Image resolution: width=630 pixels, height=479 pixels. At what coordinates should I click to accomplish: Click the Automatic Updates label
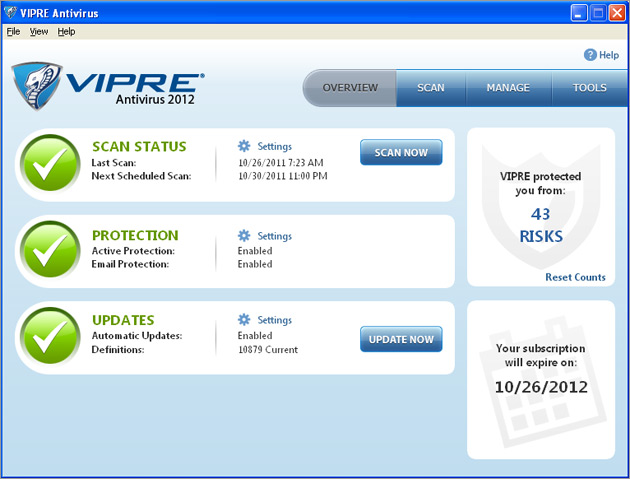pos(137,336)
